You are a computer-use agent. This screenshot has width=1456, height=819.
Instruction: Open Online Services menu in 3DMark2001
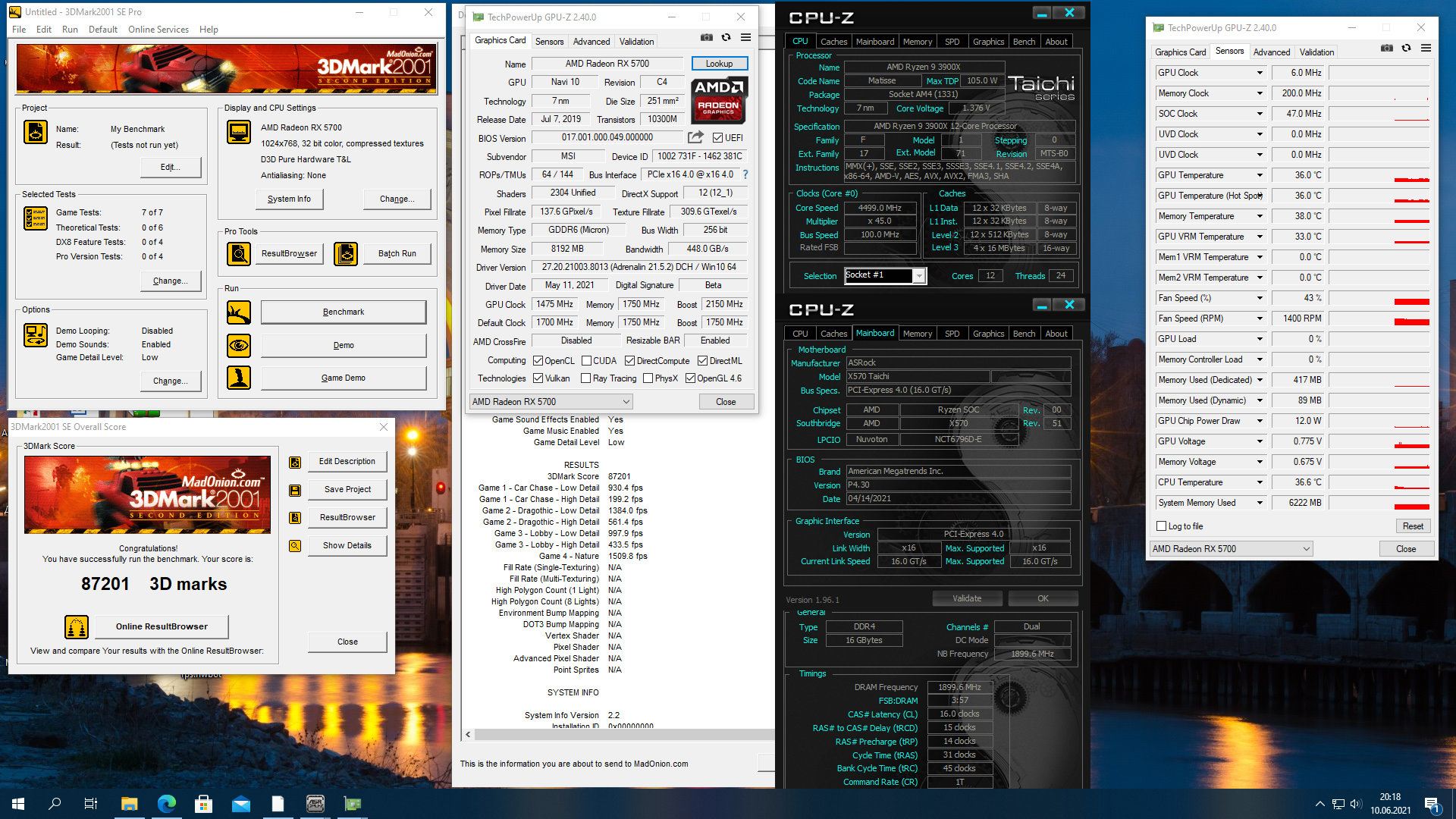[x=158, y=30]
